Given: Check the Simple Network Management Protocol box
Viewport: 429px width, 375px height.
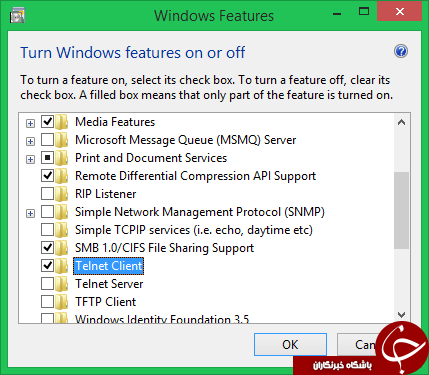Looking at the screenshot, I should (47, 212).
